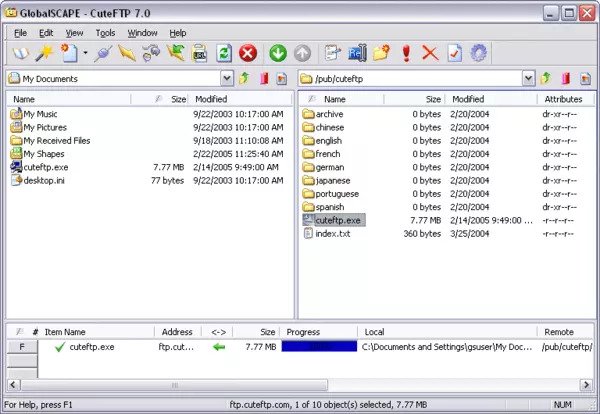The height and width of the screenshot is (414, 600).
Task: Click the Reconnect toolbar icon
Action: (x=151, y=53)
